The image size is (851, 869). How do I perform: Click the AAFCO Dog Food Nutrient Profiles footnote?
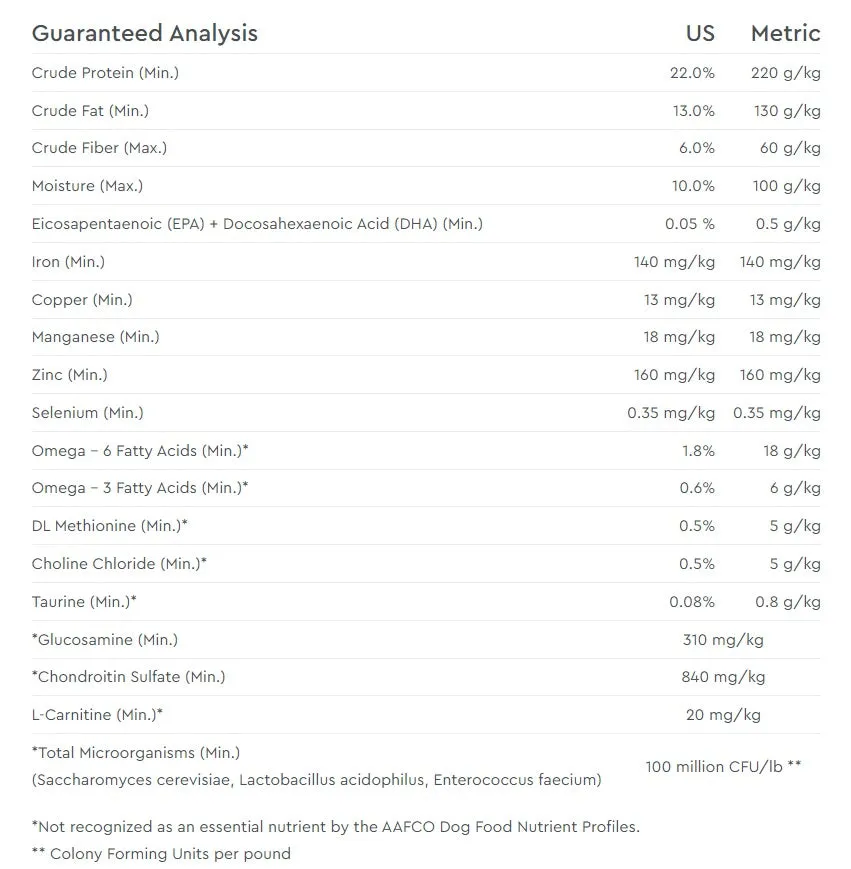[336, 827]
